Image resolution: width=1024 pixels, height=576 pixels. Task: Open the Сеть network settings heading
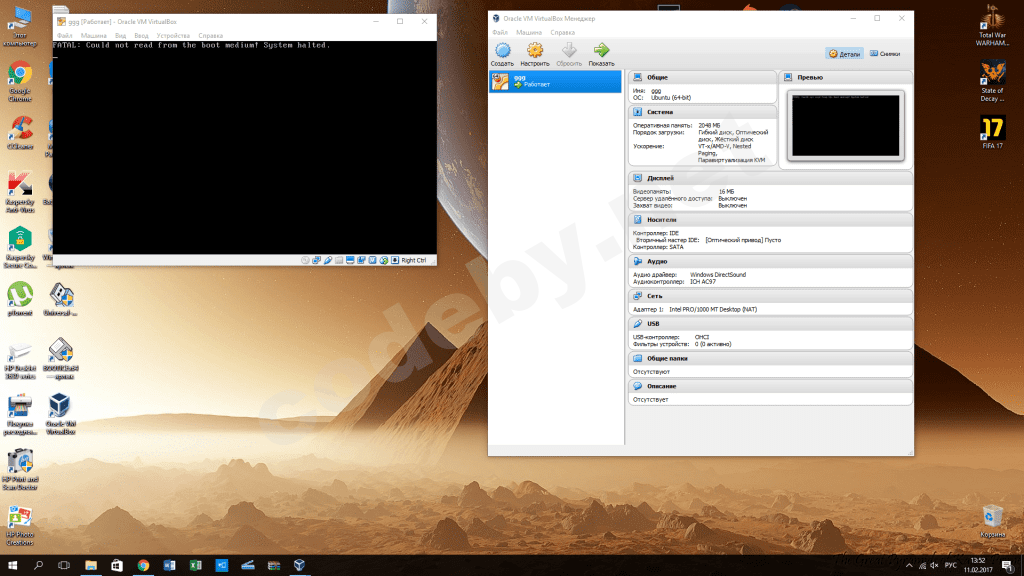tap(654, 296)
